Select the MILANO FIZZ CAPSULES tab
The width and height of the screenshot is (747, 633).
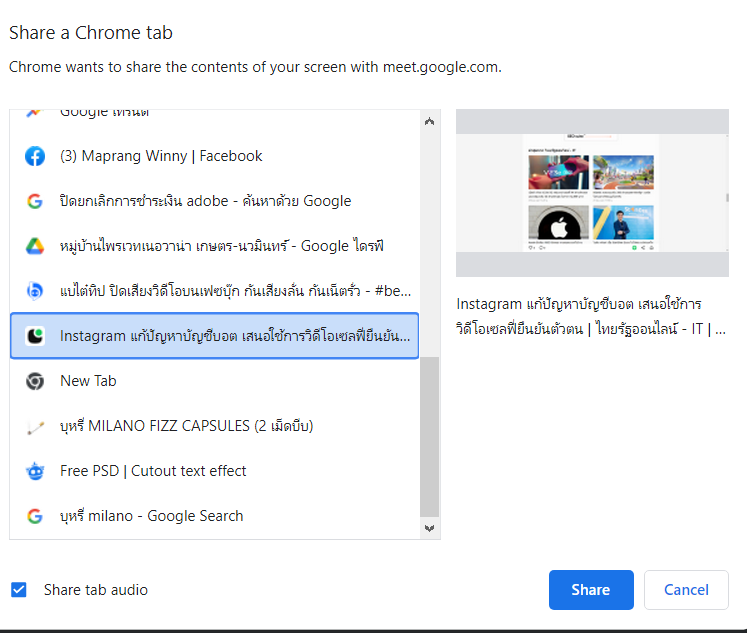[x=214, y=426]
